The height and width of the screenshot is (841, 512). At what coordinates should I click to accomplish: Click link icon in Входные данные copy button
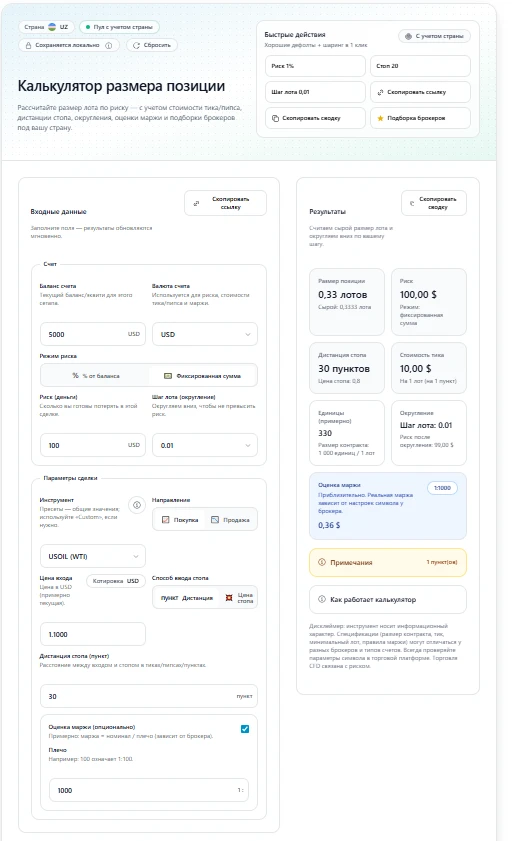point(196,203)
